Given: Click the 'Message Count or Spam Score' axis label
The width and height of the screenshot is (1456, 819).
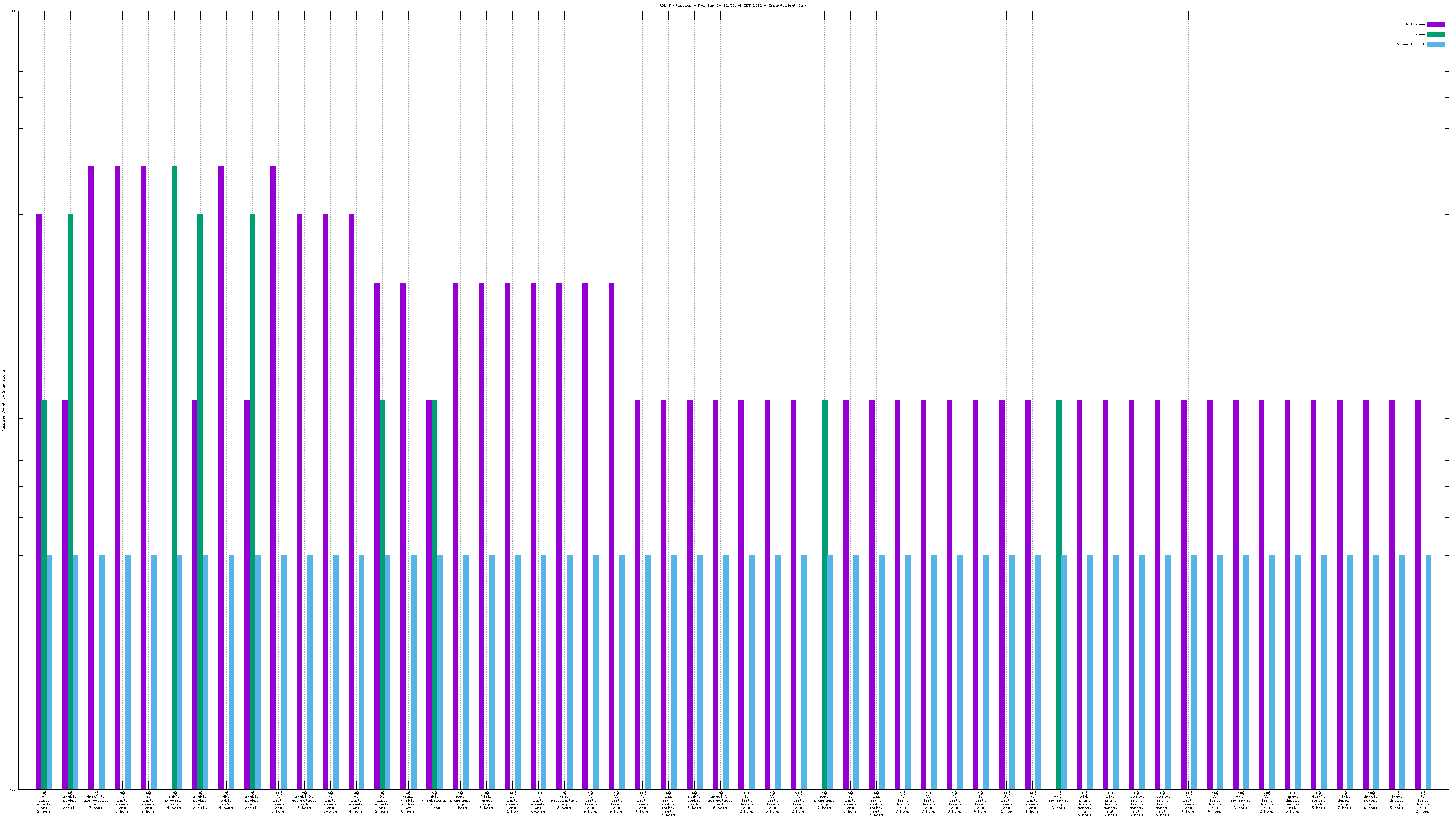Looking at the screenshot, I should 3,401.
